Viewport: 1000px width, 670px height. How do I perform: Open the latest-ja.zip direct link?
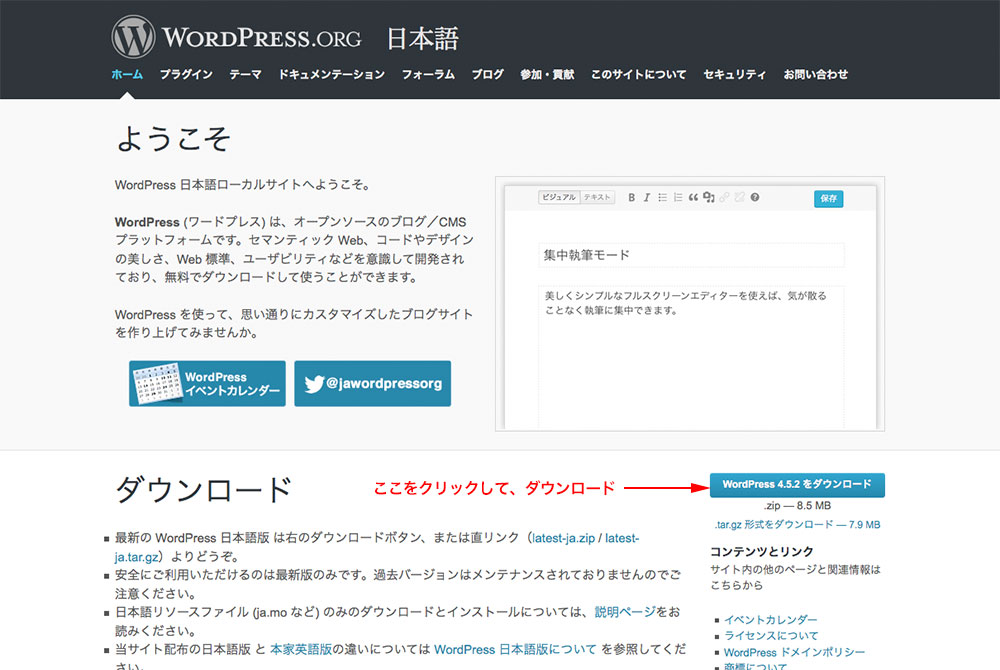coord(563,538)
